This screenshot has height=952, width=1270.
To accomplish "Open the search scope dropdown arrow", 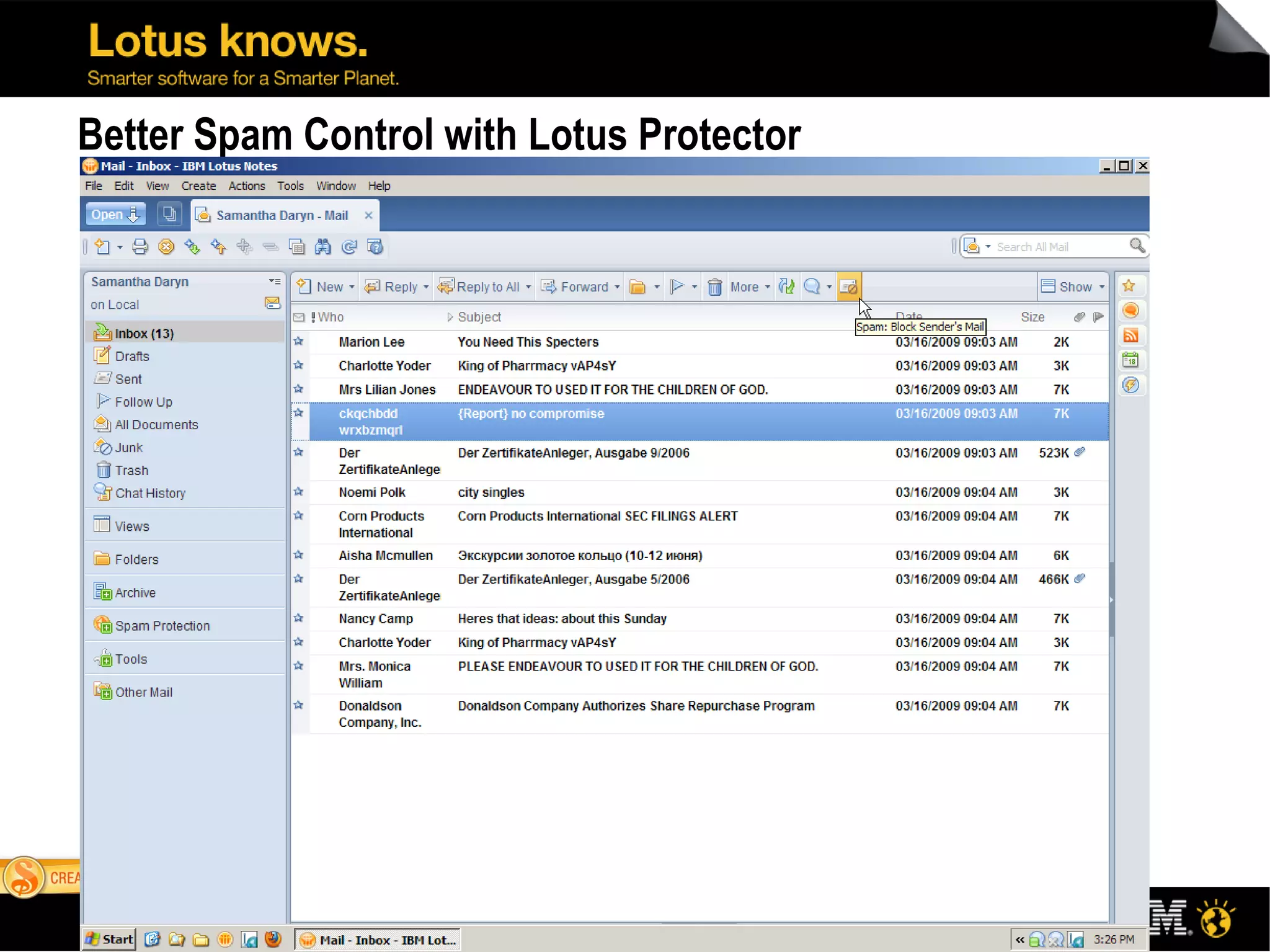I will pyautogui.click(x=988, y=247).
